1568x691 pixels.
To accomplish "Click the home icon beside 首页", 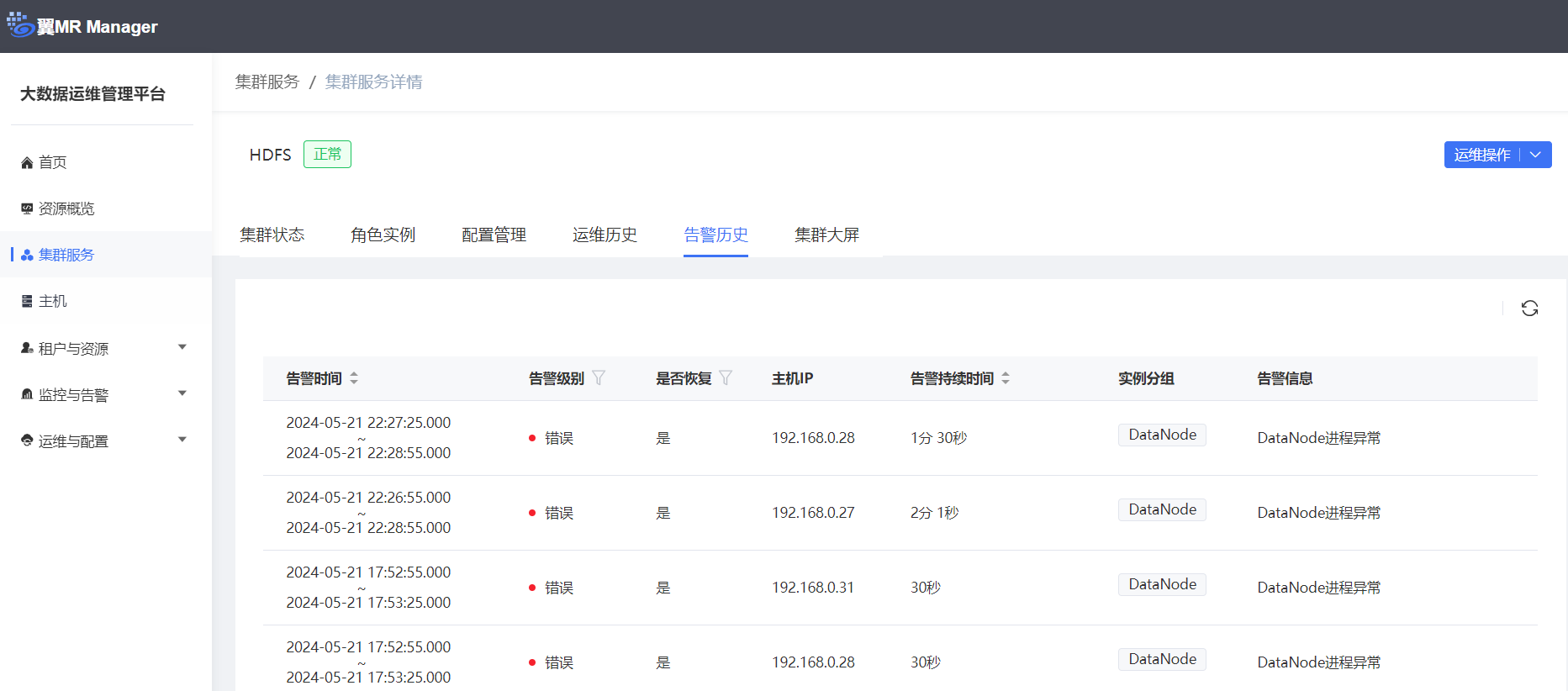I will [x=27, y=163].
